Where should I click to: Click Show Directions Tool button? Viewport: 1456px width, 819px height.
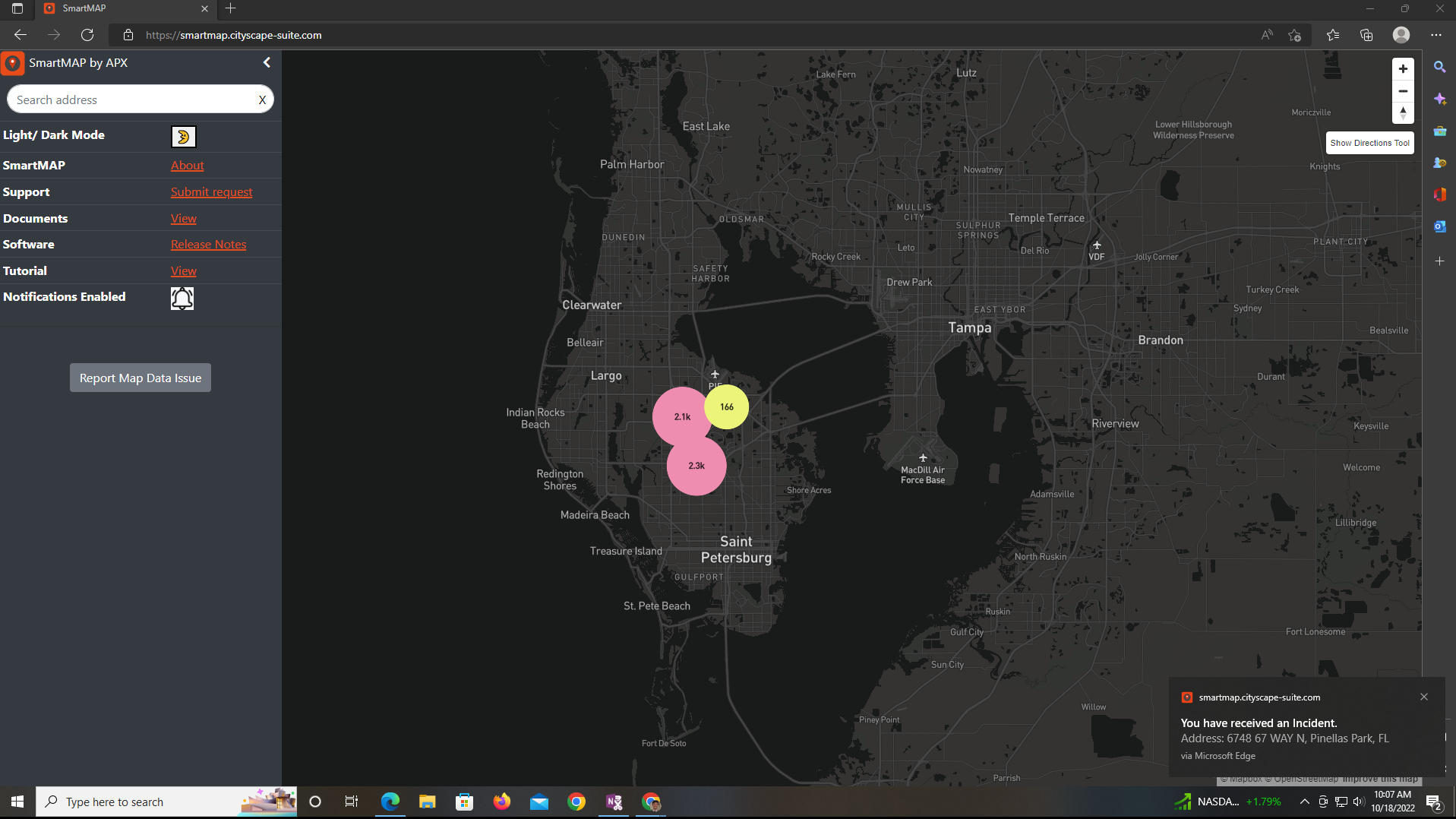(1369, 143)
